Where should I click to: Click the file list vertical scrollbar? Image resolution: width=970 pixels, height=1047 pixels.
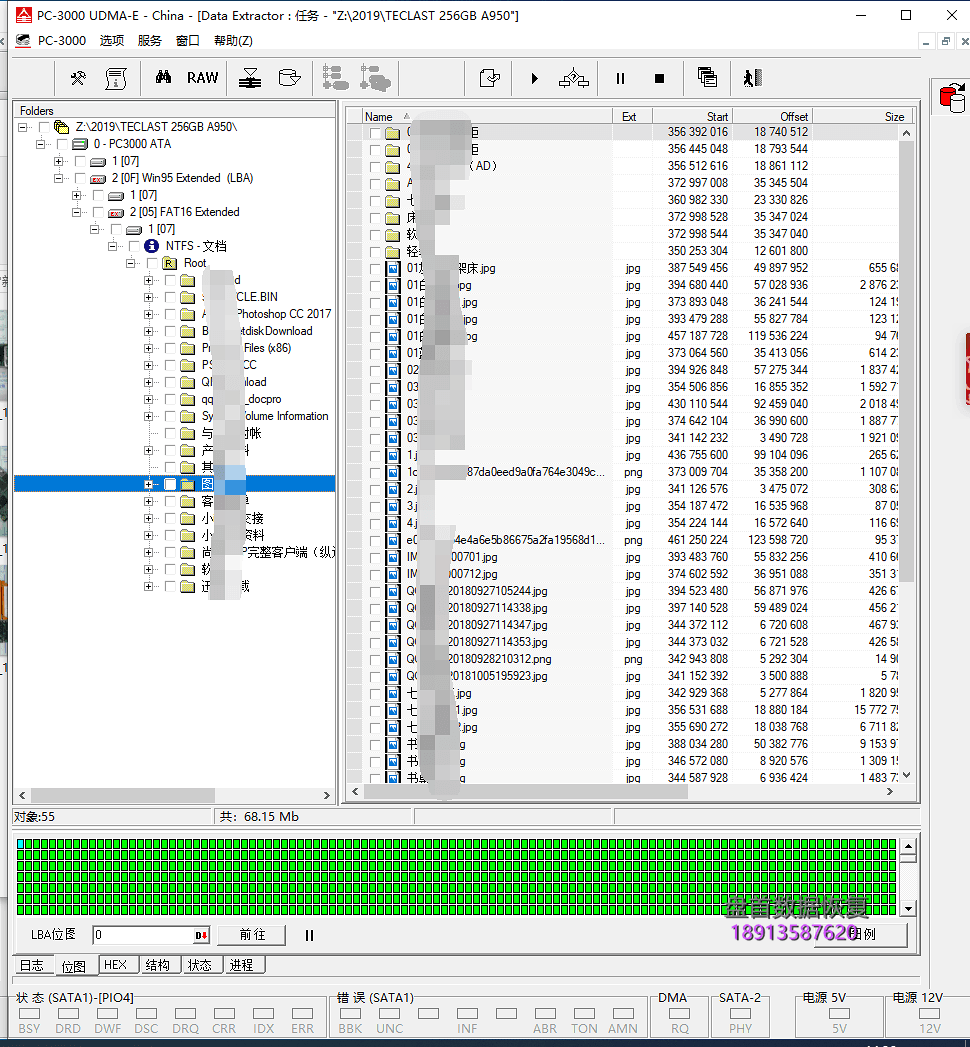tap(906, 454)
